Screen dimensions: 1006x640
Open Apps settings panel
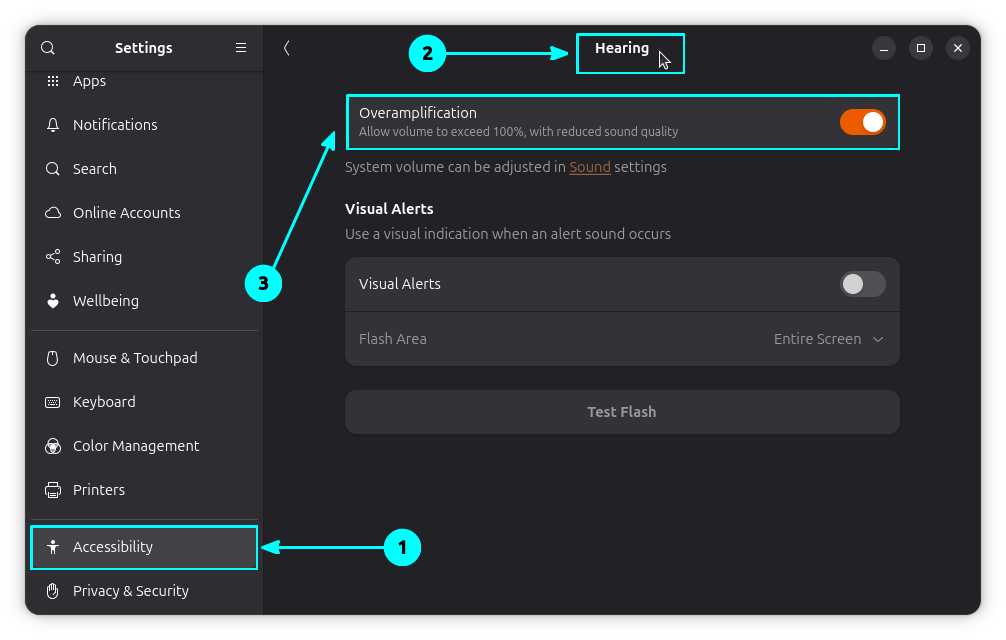pyautogui.click(x=144, y=81)
